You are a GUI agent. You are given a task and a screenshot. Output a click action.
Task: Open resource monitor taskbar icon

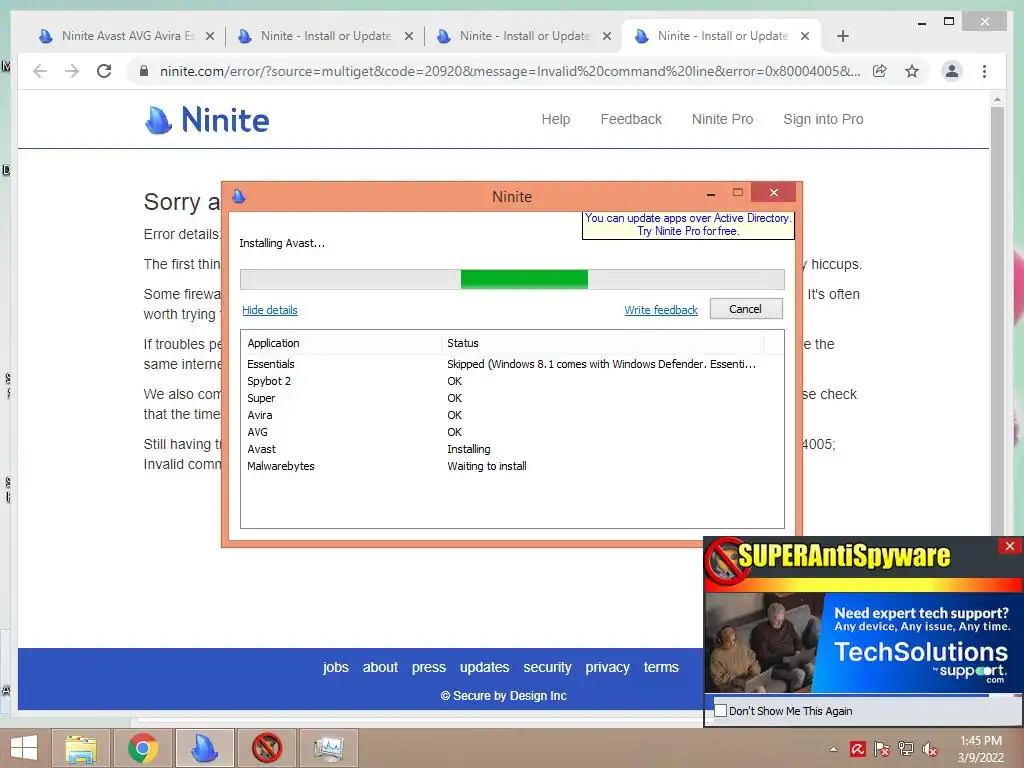pyautogui.click(x=328, y=748)
